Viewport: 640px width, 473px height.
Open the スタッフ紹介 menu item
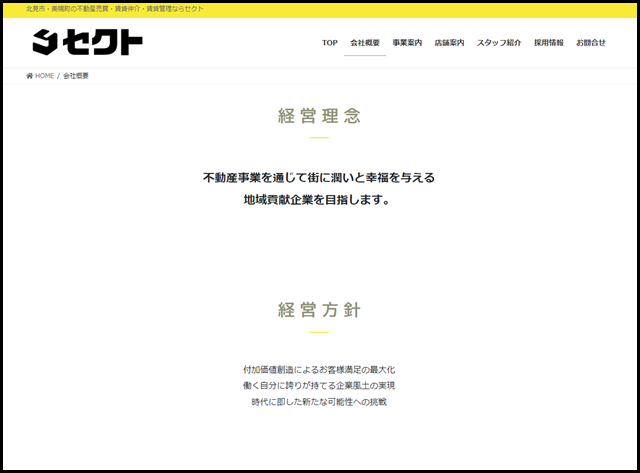coord(499,42)
